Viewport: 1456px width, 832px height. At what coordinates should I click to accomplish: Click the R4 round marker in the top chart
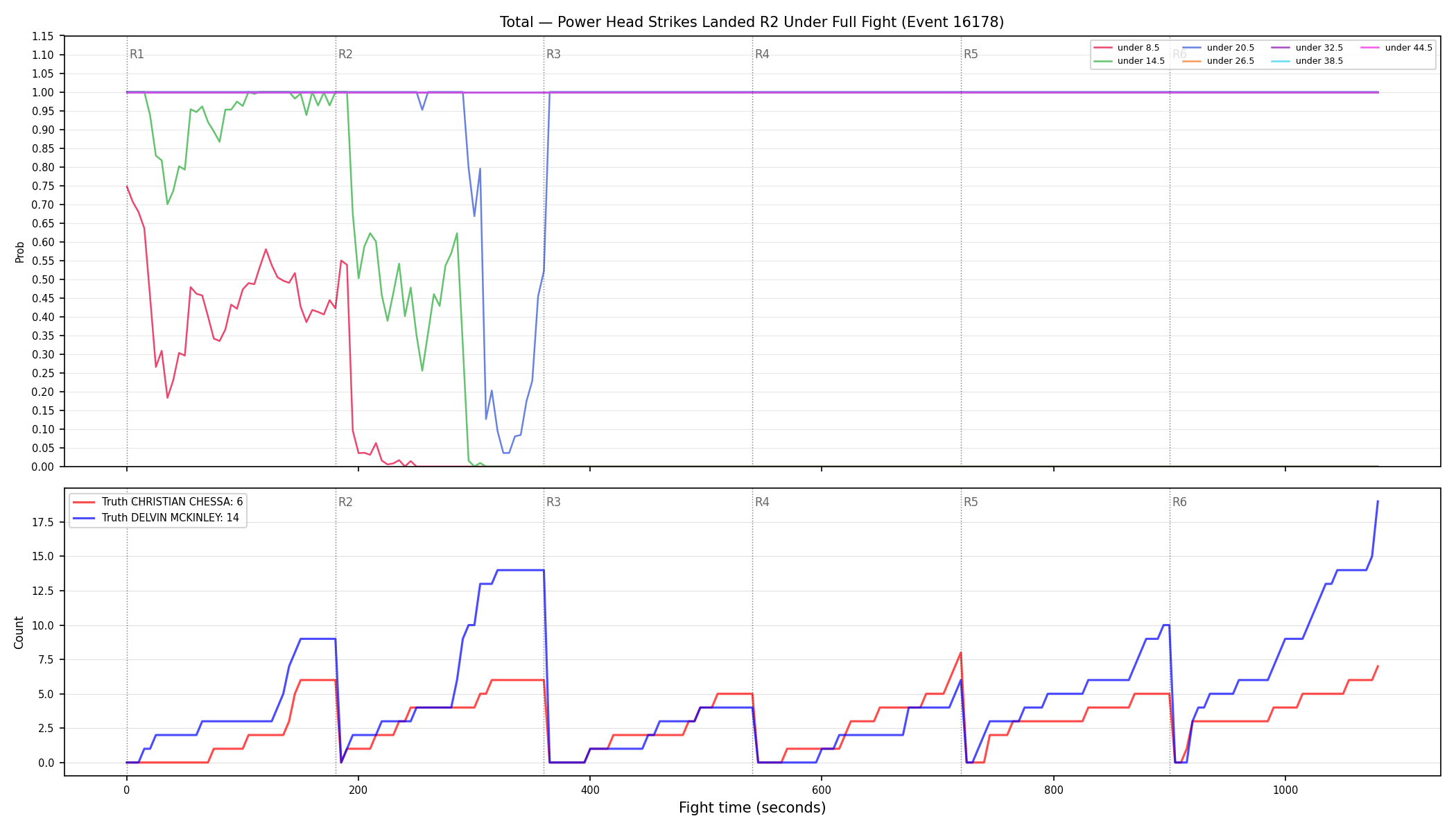point(762,54)
